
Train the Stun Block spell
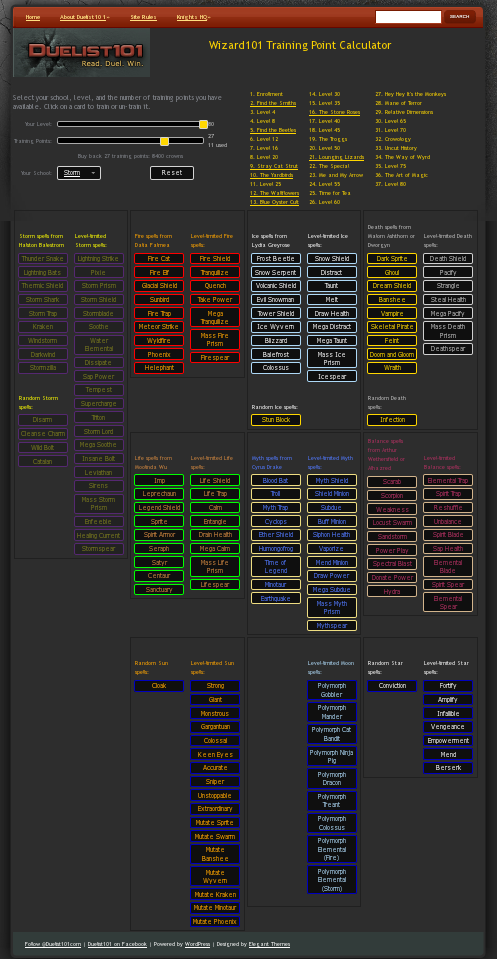276,420
